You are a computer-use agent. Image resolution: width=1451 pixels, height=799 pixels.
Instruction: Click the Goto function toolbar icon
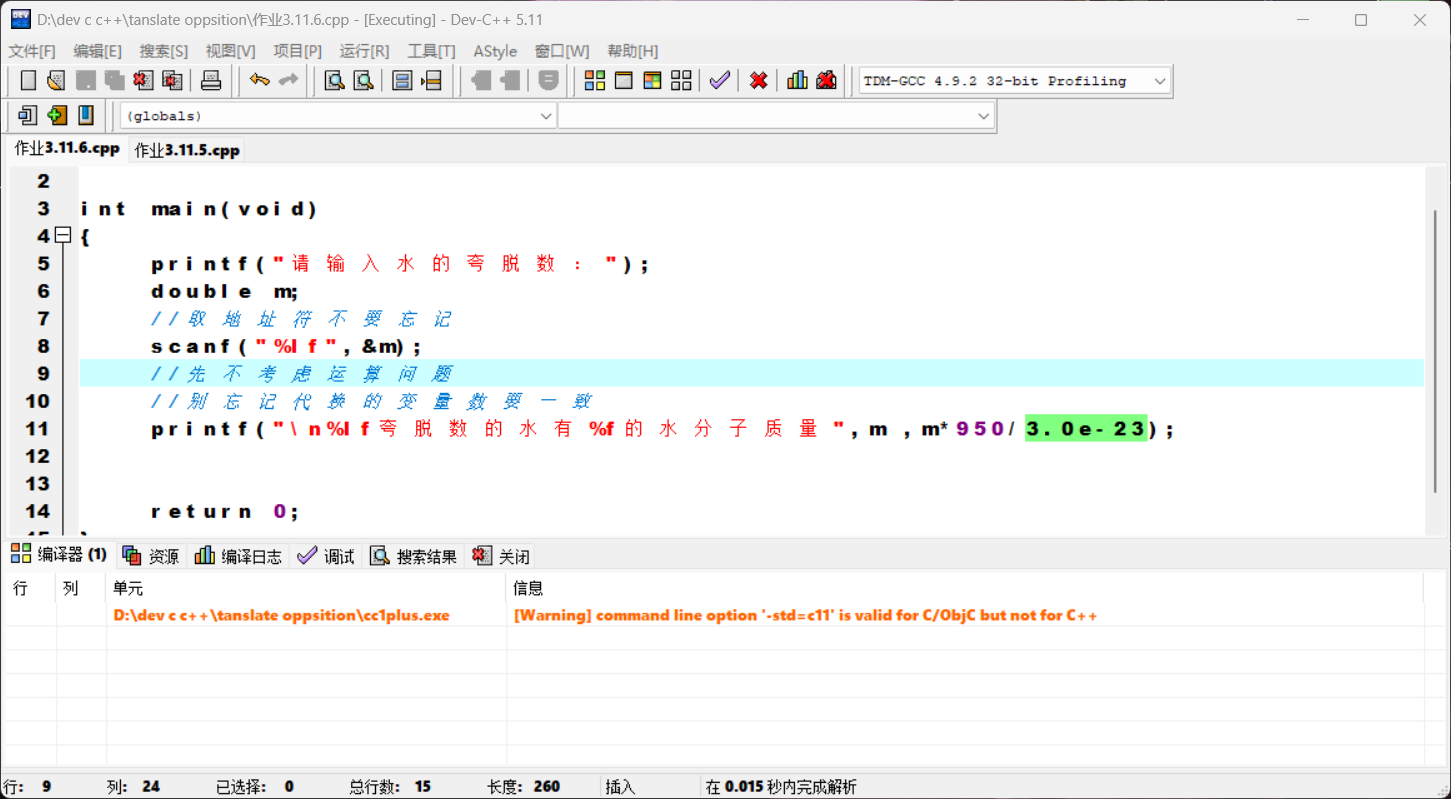tap(402, 81)
